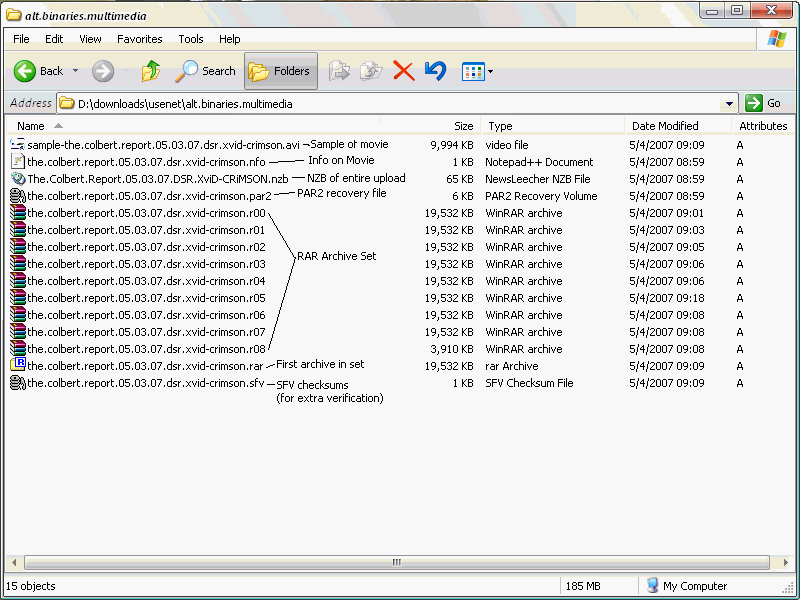
Task: Select the .r02 WinRAR archive icon
Action: coord(18,247)
